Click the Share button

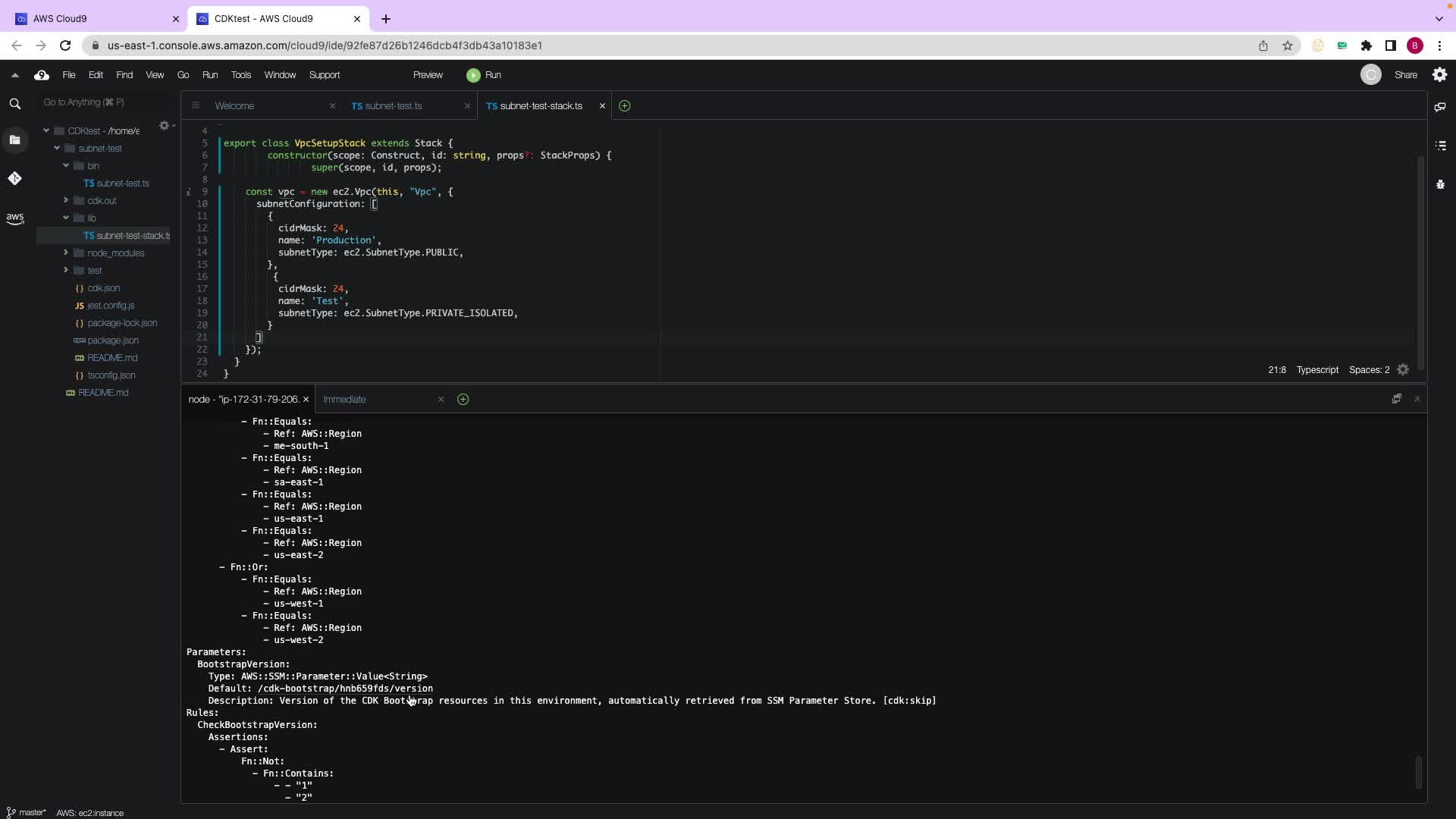pos(1404,75)
